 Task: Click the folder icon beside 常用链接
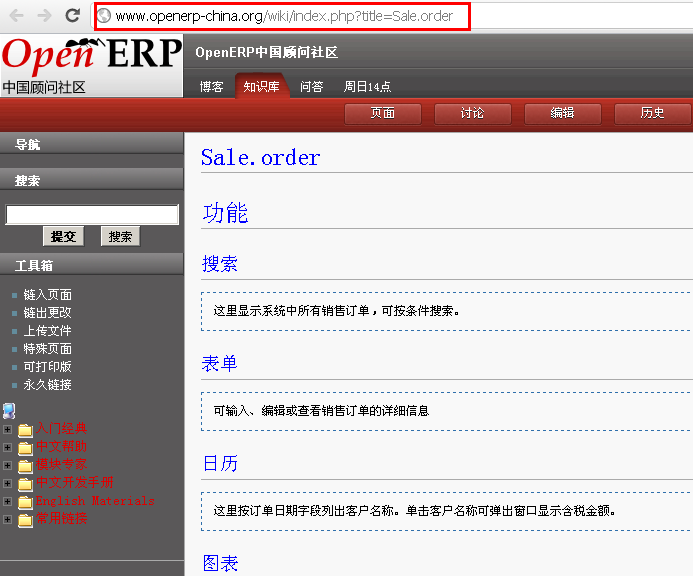tap(25, 520)
